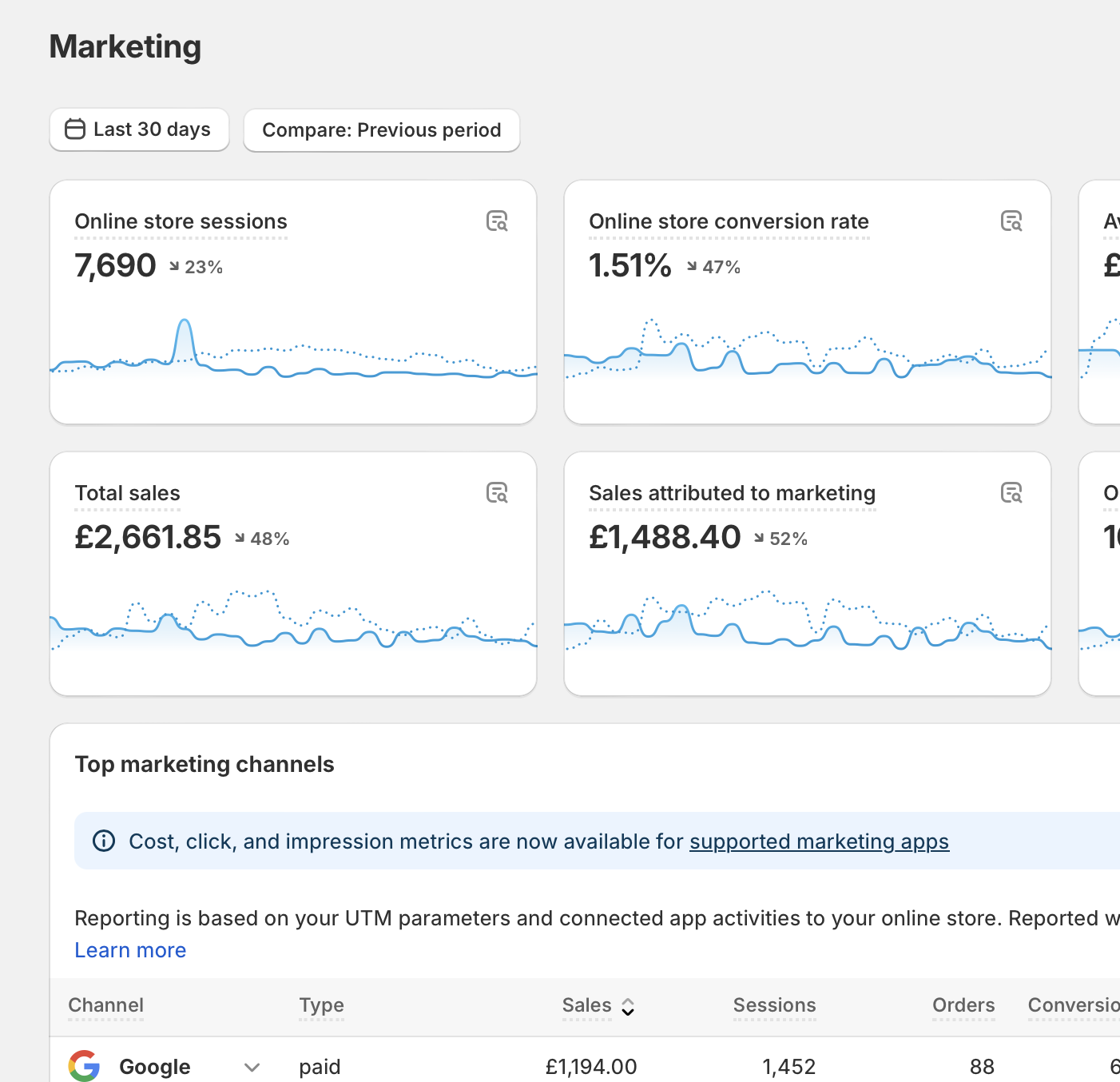Click the 88 orders cell
The height and width of the screenshot is (1082, 1120).
point(982,1067)
